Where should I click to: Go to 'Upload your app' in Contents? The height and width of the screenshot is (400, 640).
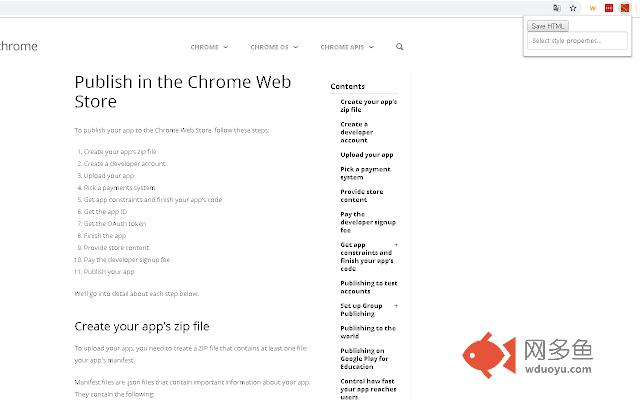click(366, 155)
